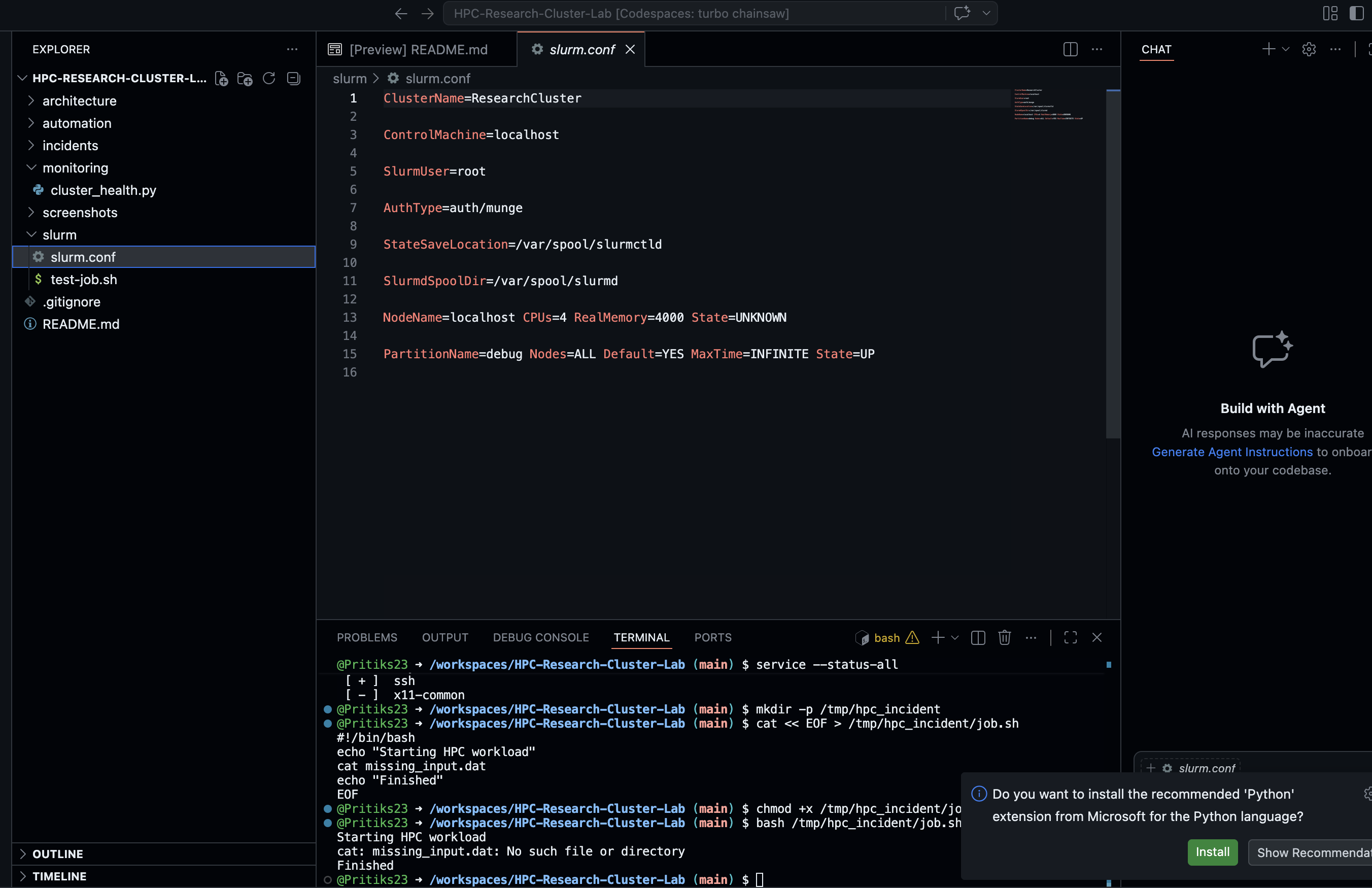The height and width of the screenshot is (888, 1372).
Task: Collapse all folders in Explorer
Action: (x=293, y=79)
